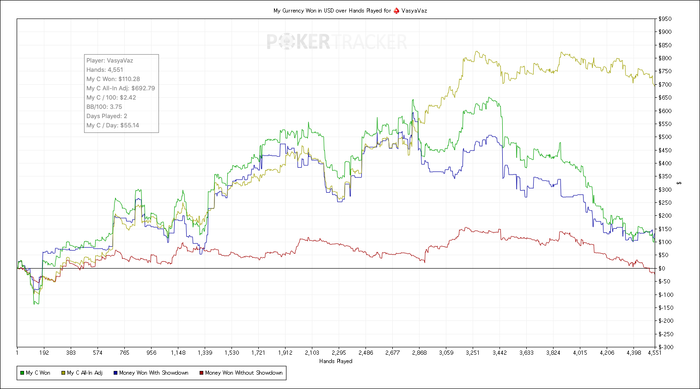The height and width of the screenshot is (389, 700).
Task: Select the My C All-In Adj legend label
Action: click(84, 373)
